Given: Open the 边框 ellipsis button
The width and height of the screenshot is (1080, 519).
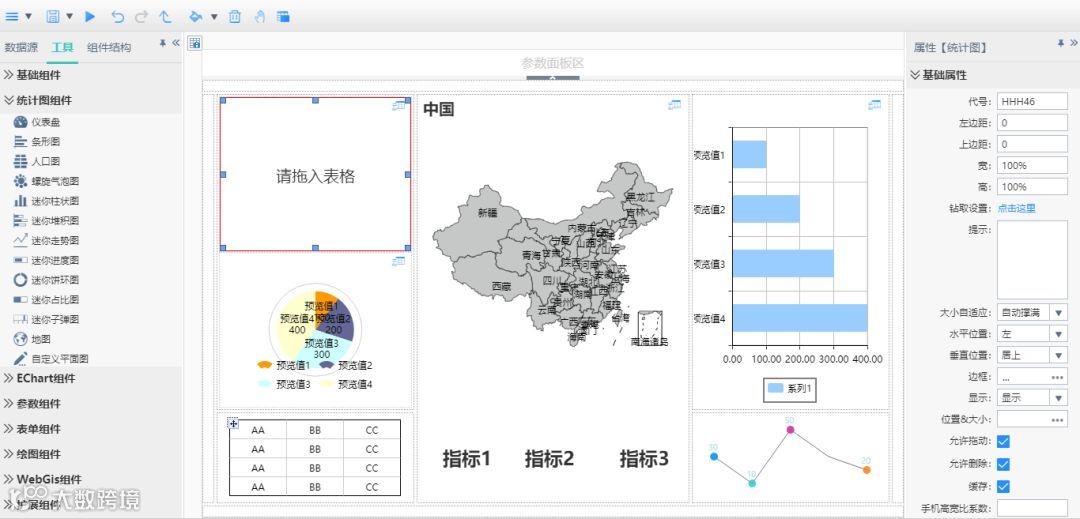Looking at the screenshot, I should click(1057, 377).
